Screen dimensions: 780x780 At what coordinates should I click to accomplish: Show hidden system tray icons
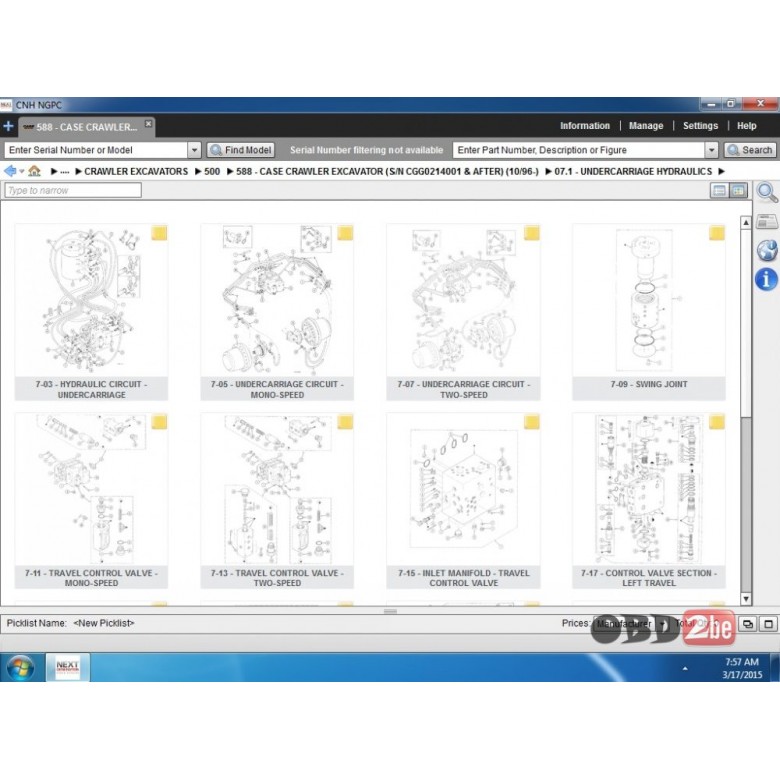point(685,668)
